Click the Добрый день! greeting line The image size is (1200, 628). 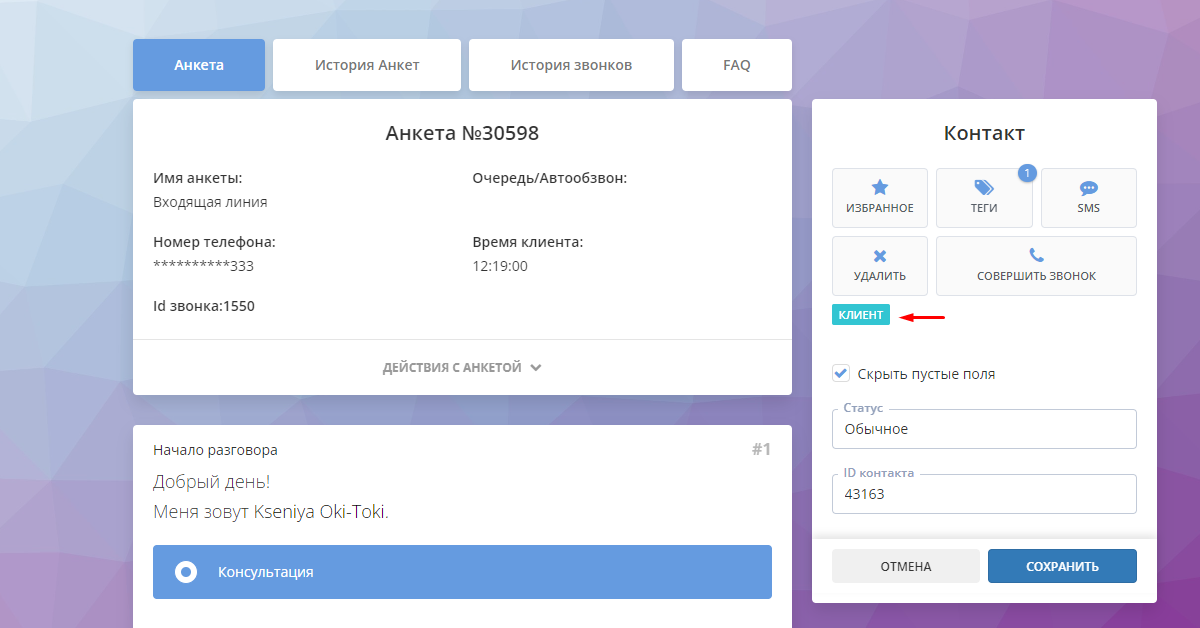coord(211,481)
